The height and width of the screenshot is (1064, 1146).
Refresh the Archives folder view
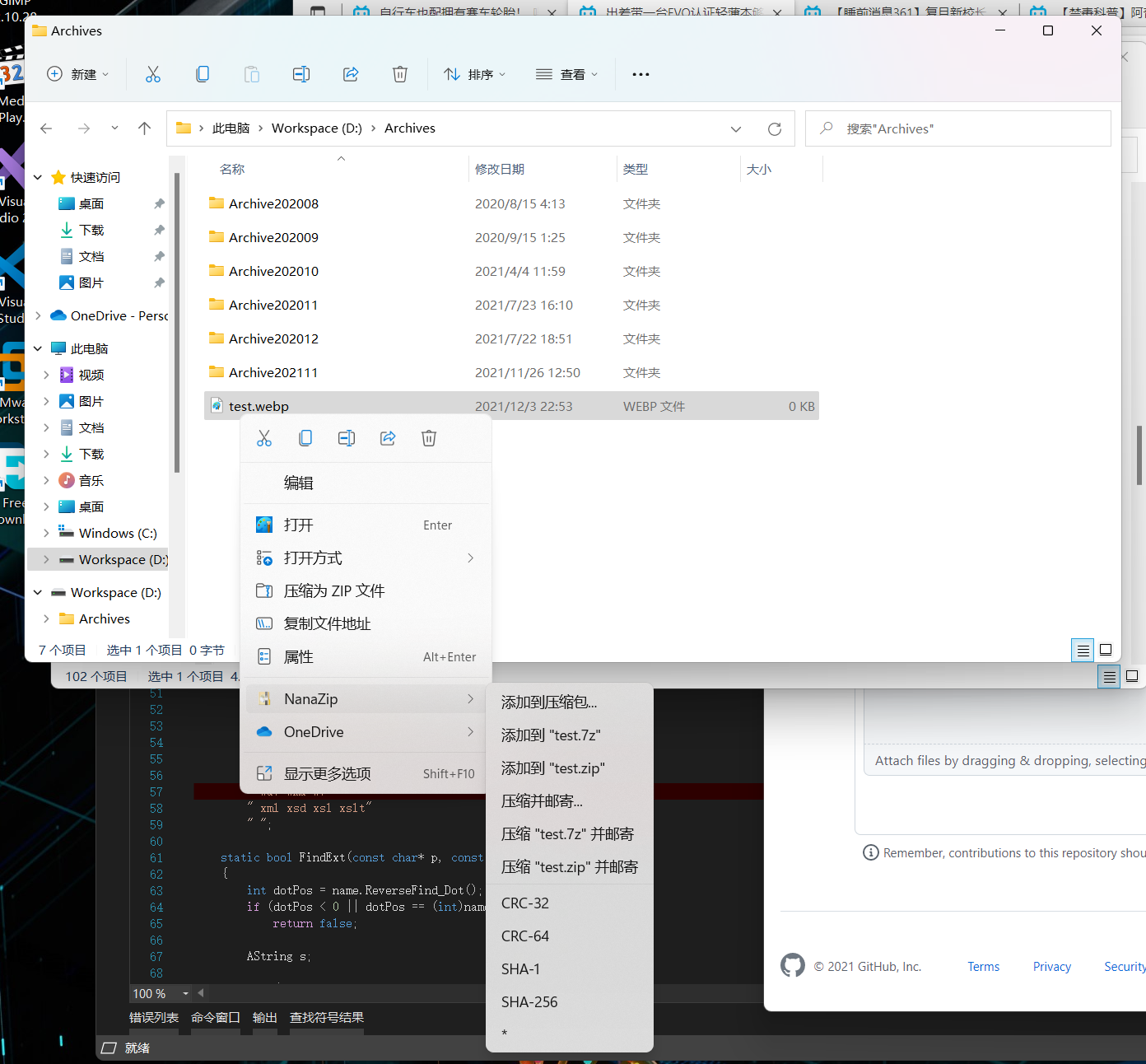tap(774, 128)
